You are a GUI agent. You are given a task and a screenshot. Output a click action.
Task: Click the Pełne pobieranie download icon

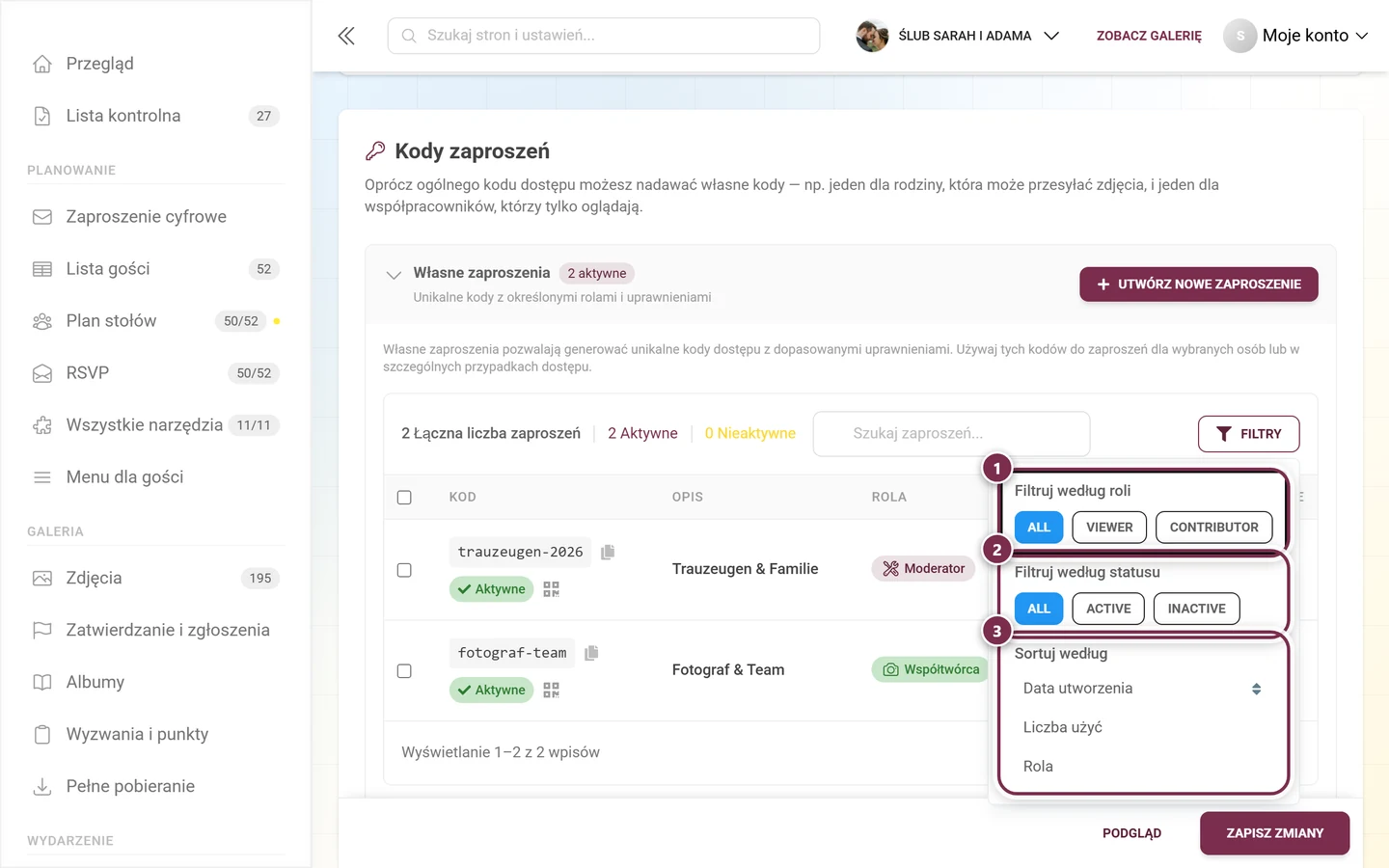point(42,787)
